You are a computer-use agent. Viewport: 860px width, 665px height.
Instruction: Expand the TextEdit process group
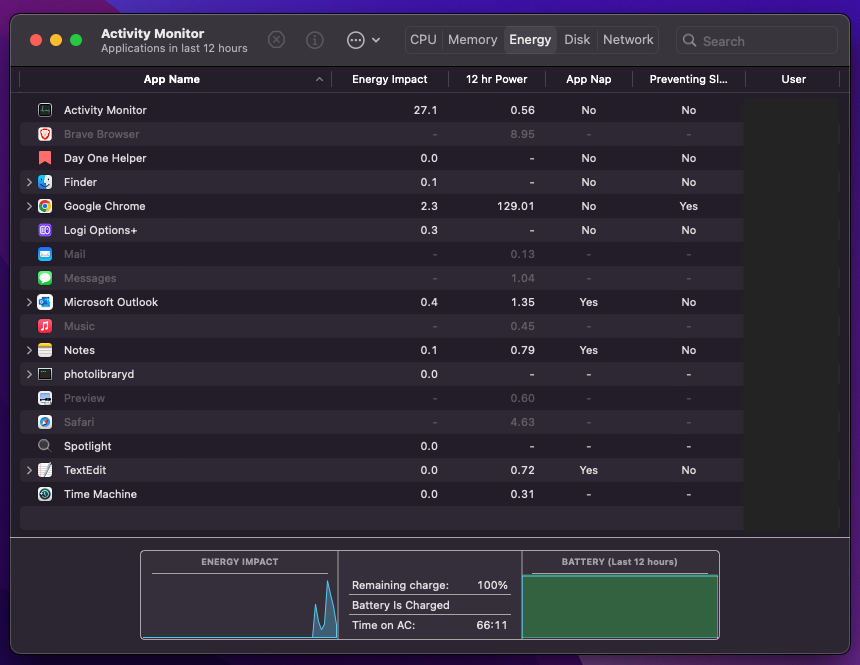[29, 470]
